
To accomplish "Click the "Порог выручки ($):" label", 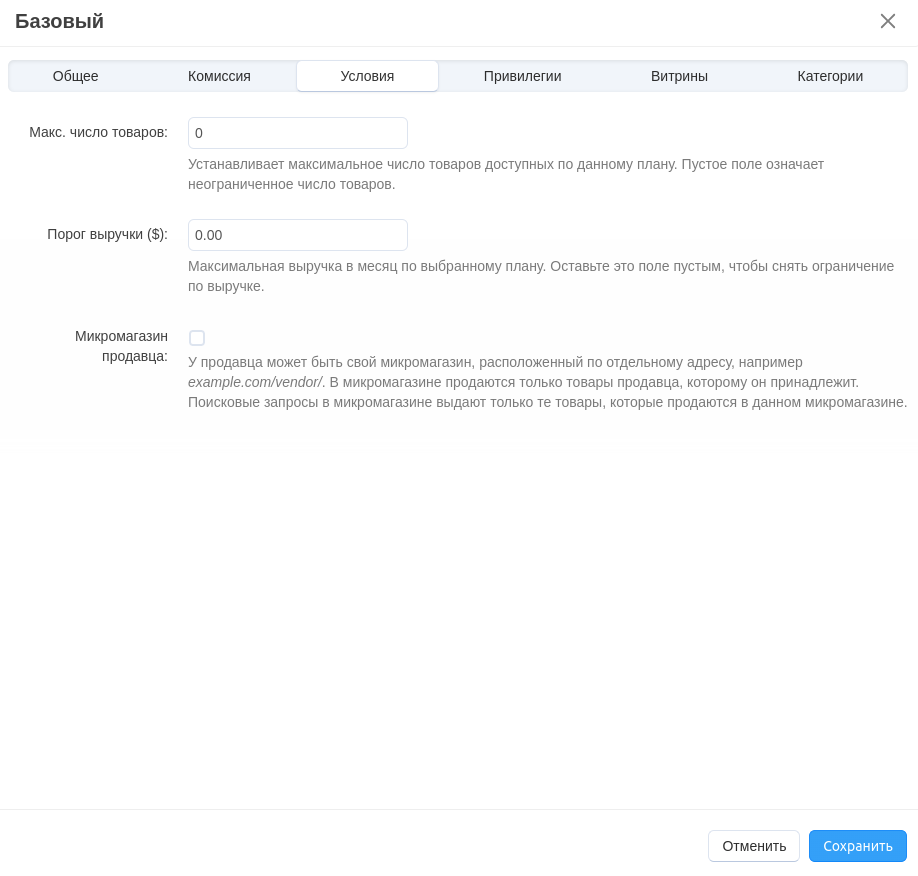I will [x=107, y=234].
